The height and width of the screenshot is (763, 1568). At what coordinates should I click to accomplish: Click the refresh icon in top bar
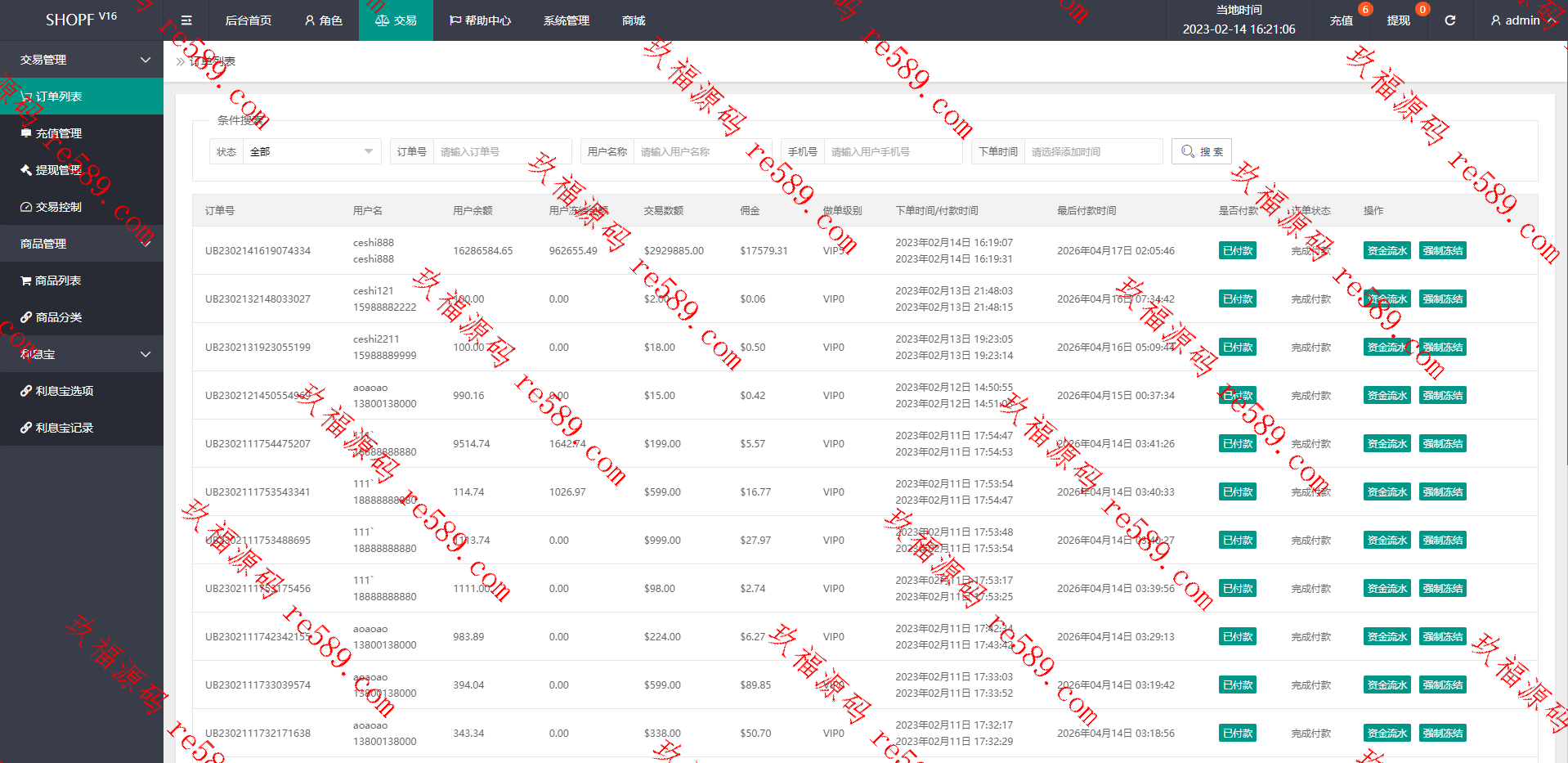(x=1449, y=20)
